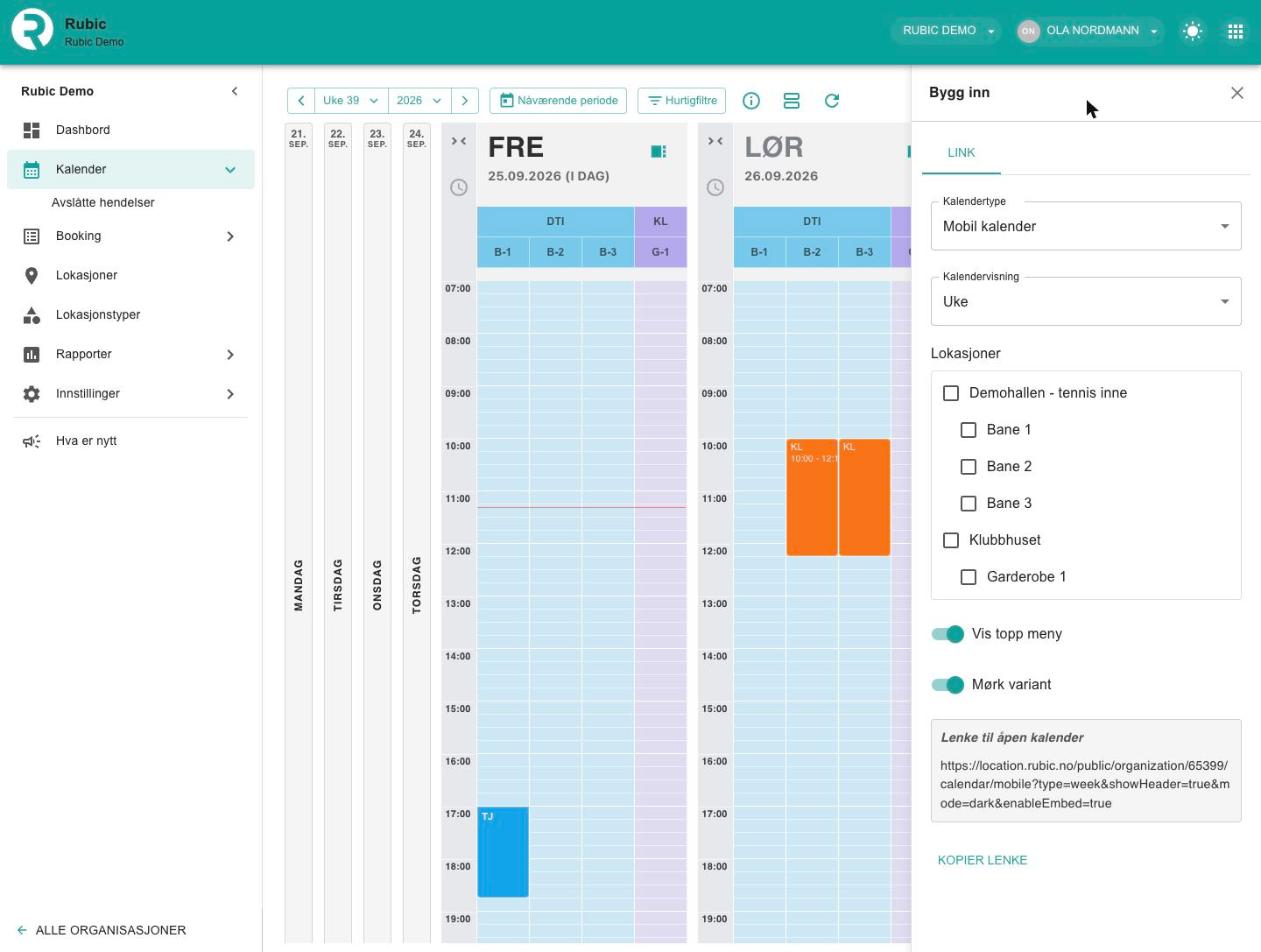
Task: Click Nåværende periode button
Action: coord(559,101)
